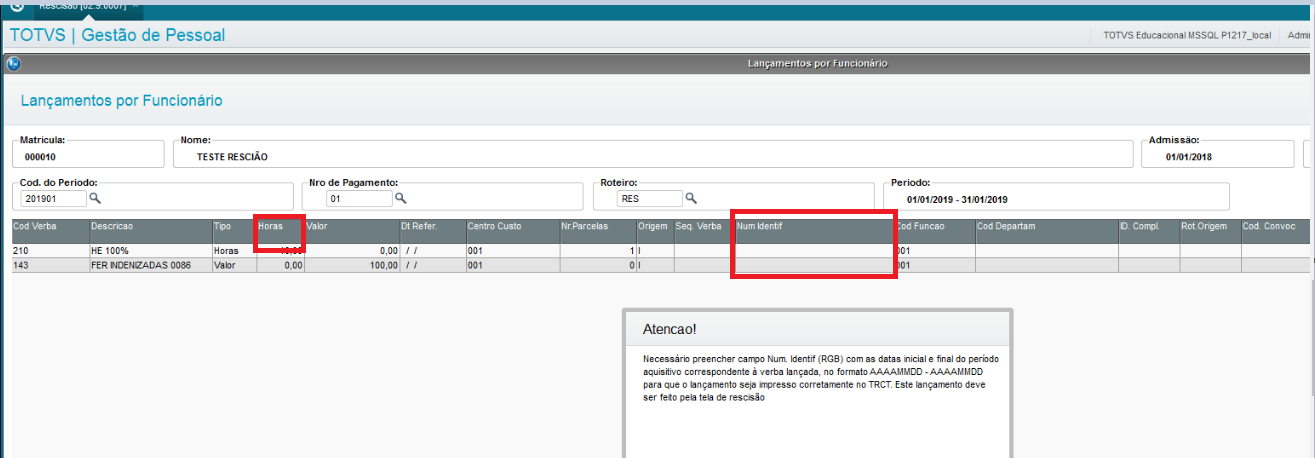Click the Horas cell of FER INDENIZADAS row

tap(280, 265)
